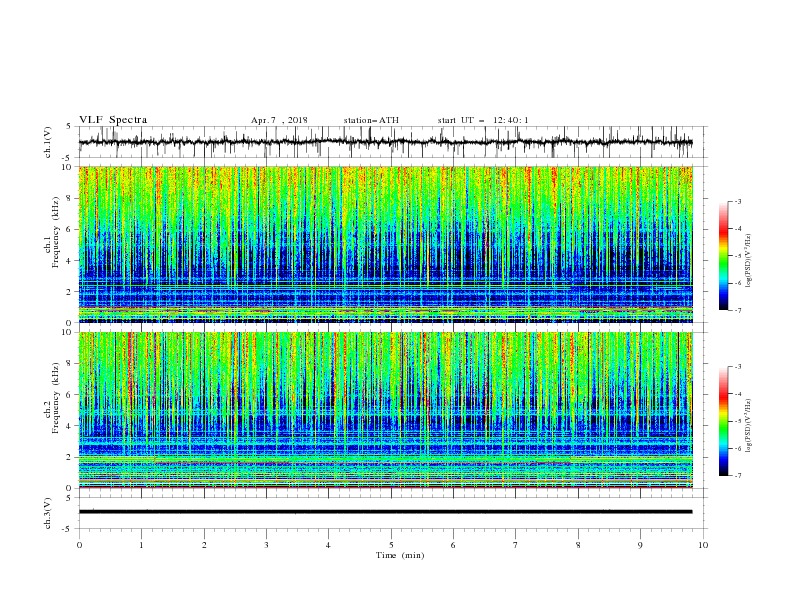Click inside the ch.2 spectrogram panel

385,410
